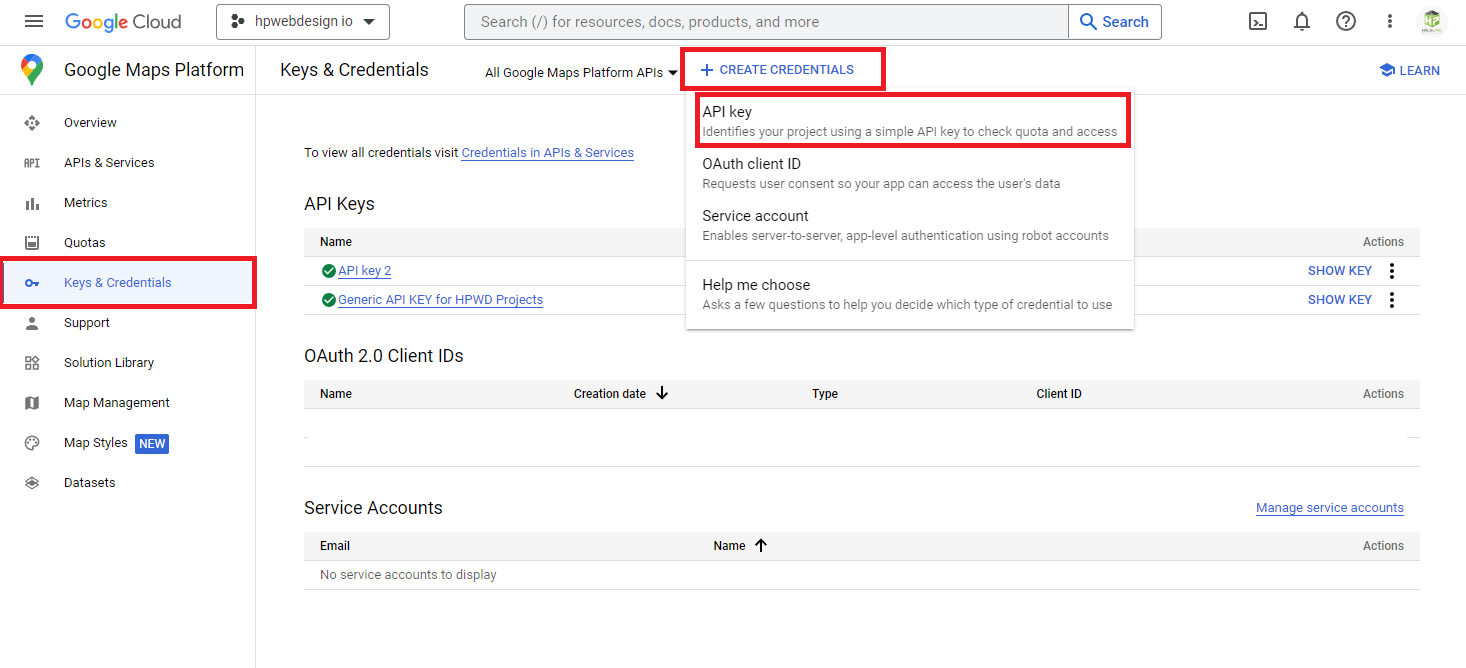Show key for API key 2
Screen dimensions: 1466x668
(x=1339, y=271)
